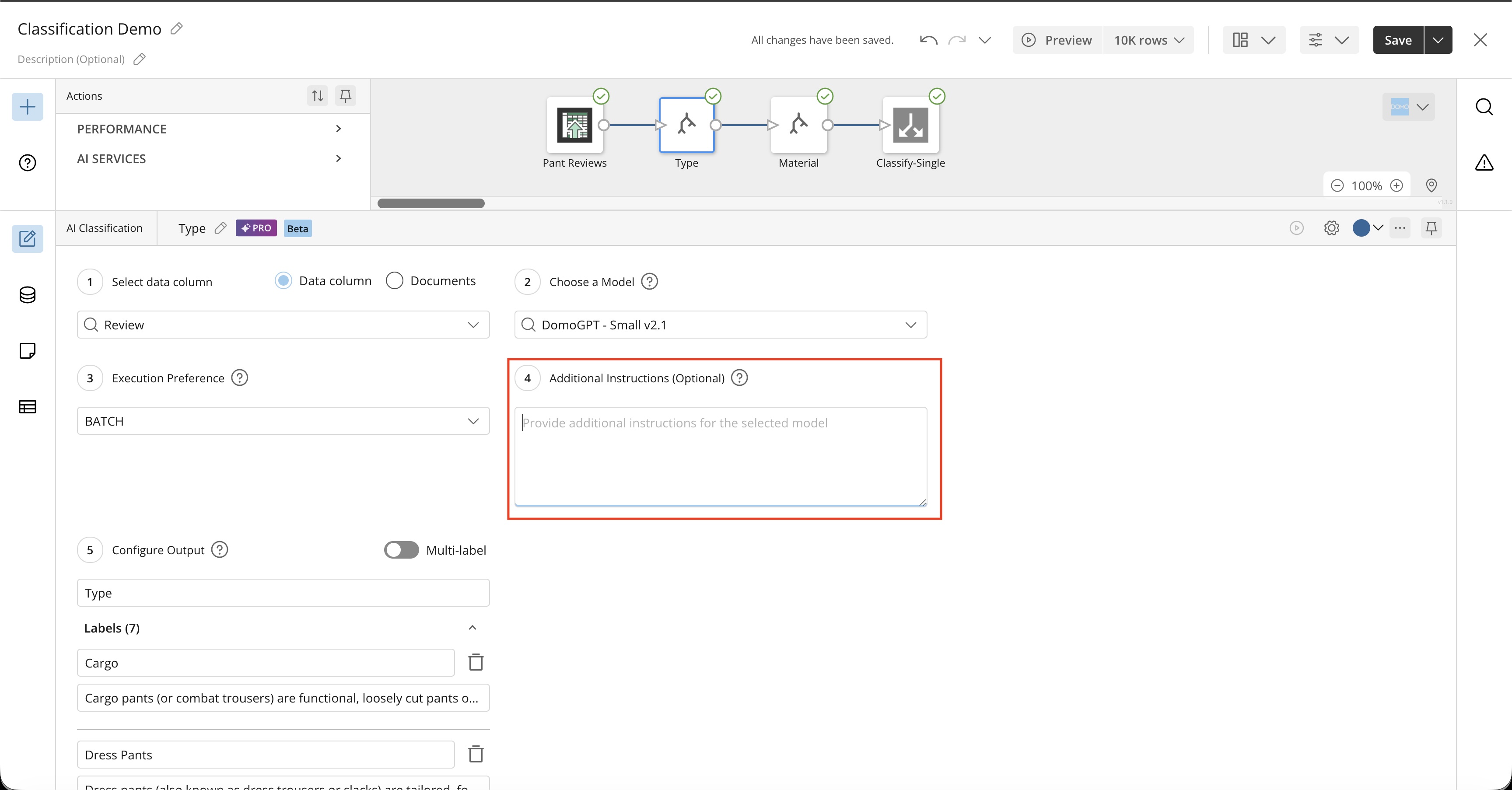Click the undo arrow icon
The height and width of the screenshot is (790, 1512).
[928, 40]
